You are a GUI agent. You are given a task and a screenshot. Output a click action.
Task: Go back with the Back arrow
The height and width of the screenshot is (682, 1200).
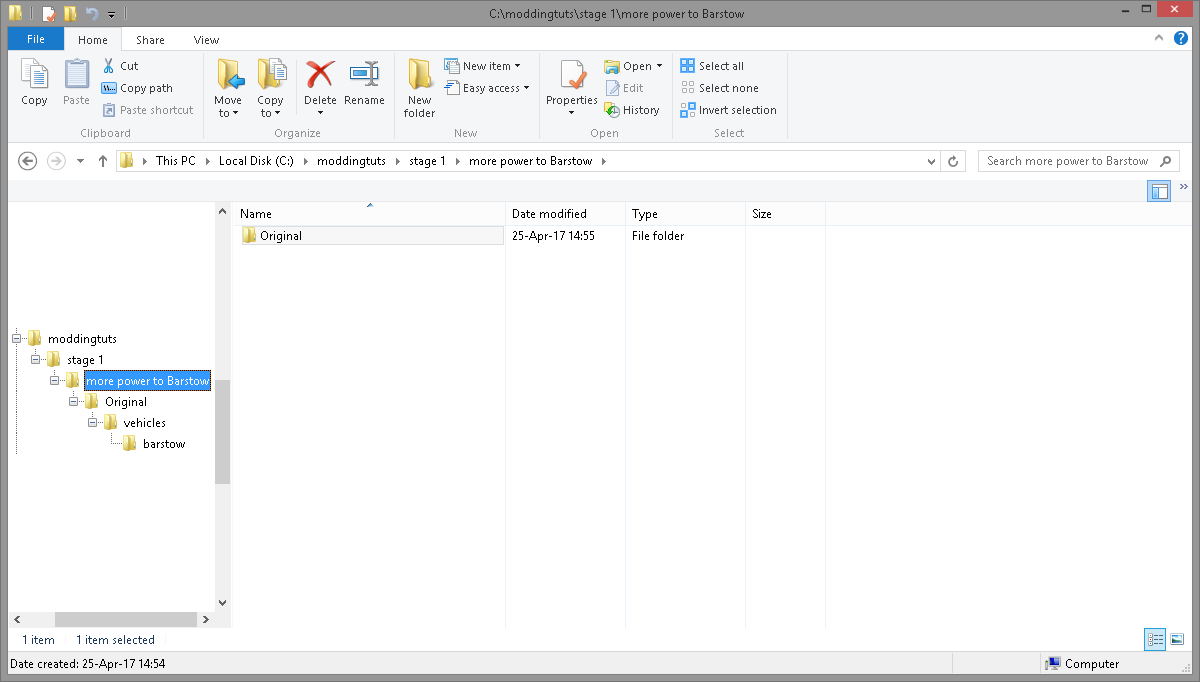28,161
